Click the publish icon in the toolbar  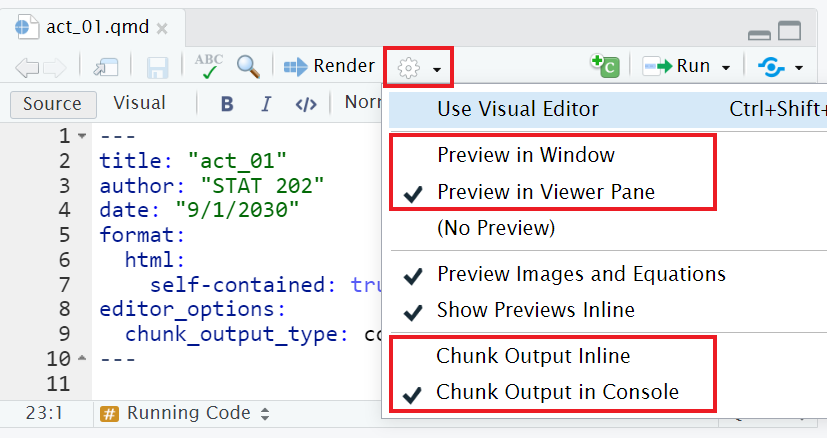(x=771, y=67)
